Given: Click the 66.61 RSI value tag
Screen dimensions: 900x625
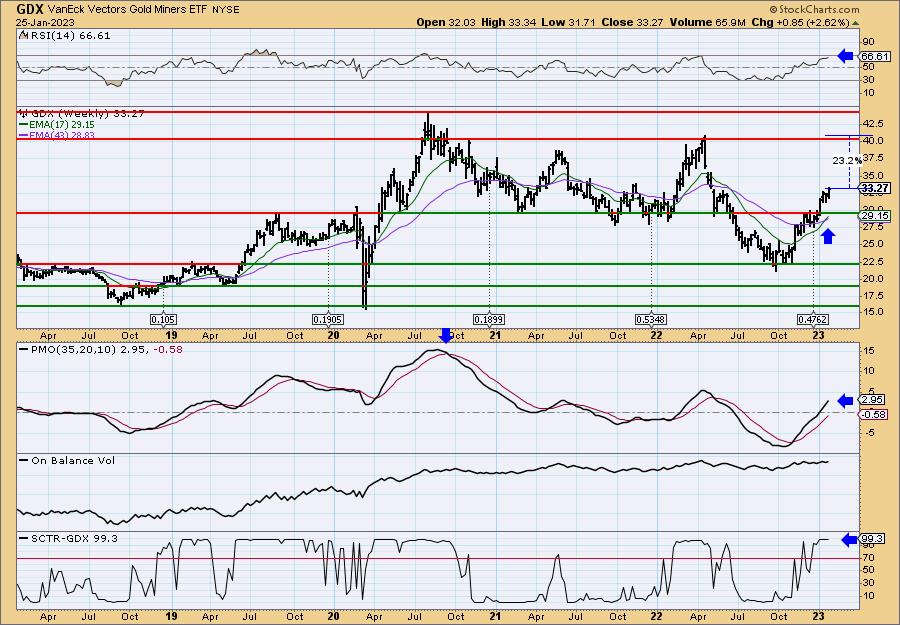Looking at the screenshot, I should click(x=875, y=58).
